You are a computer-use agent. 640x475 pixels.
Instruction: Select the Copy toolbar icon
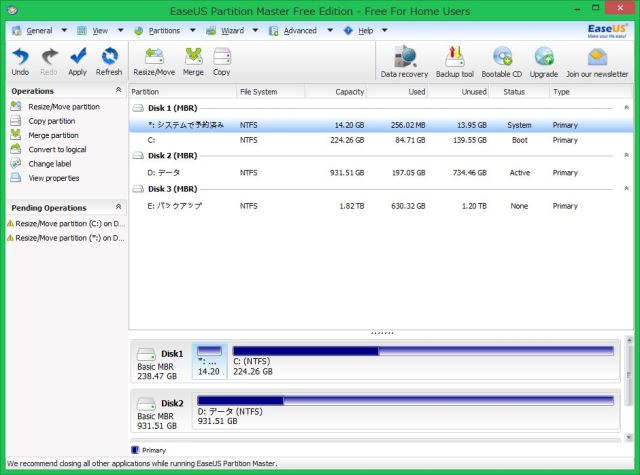pos(222,56)
